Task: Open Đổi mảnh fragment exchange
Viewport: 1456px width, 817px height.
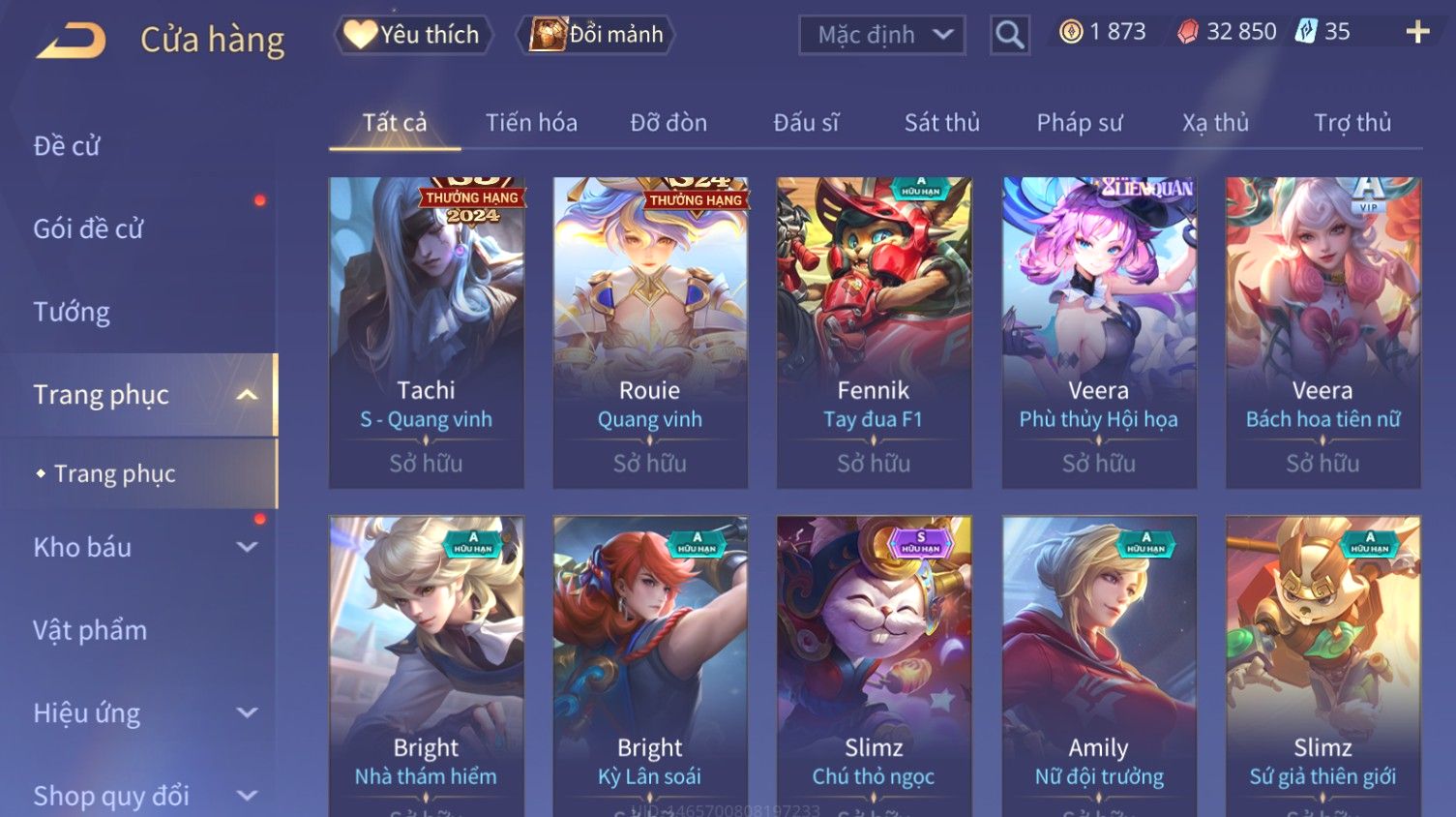Action: [597, 35]
